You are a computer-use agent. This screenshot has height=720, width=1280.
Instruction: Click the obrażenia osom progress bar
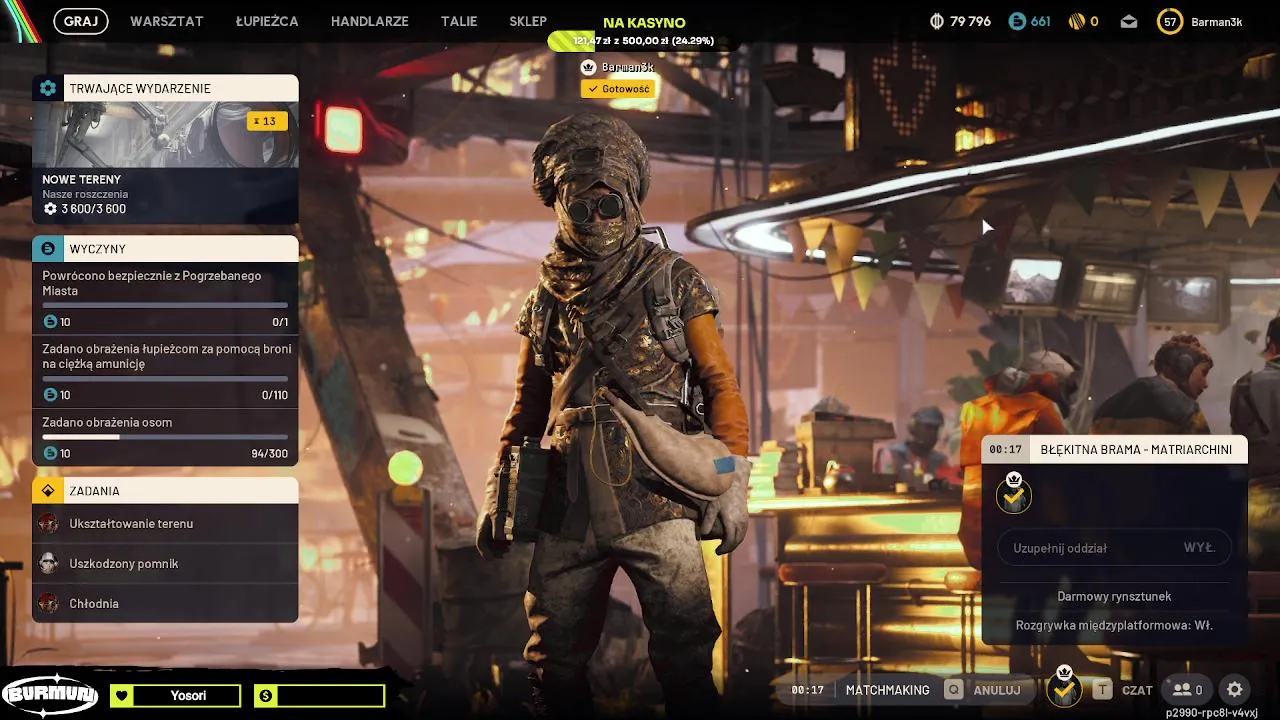[165, 437]
